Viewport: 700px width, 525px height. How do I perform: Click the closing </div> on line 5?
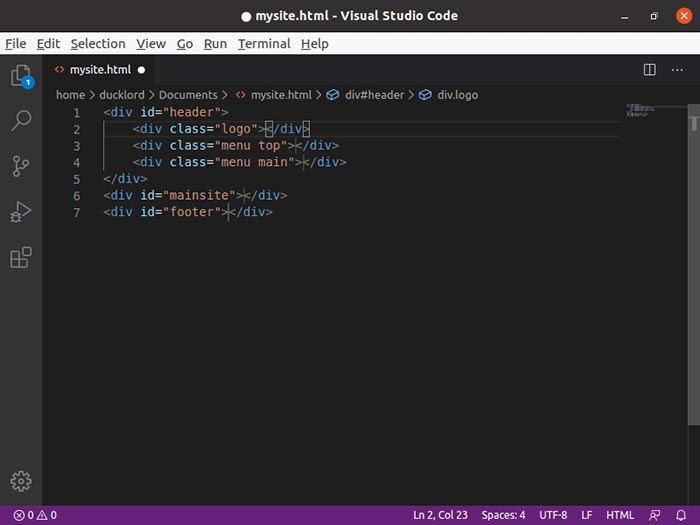(125, 179)
